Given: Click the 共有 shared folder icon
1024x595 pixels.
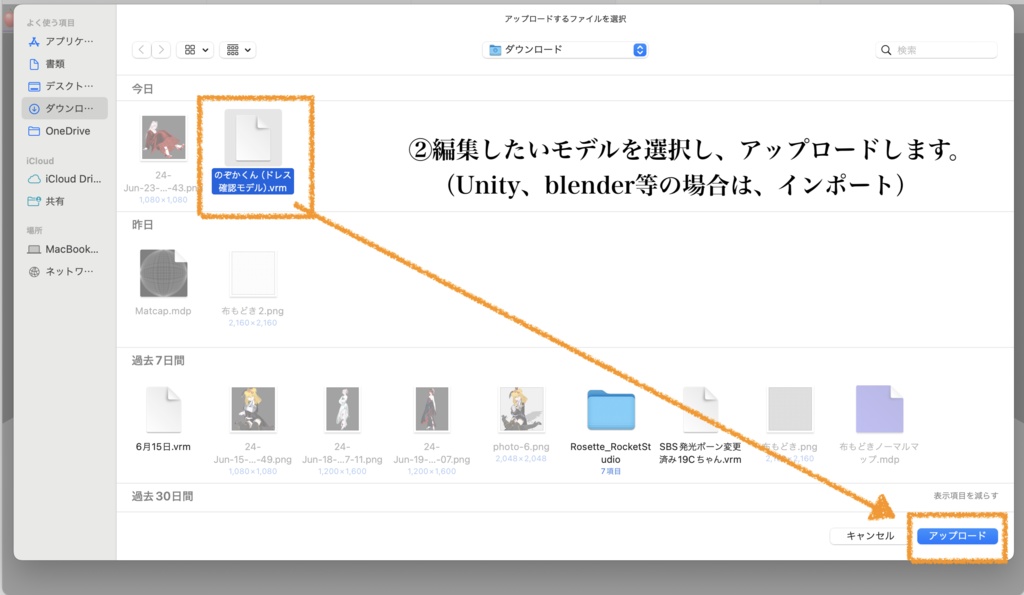Looking at the screenshot, I should click(34, 201).
